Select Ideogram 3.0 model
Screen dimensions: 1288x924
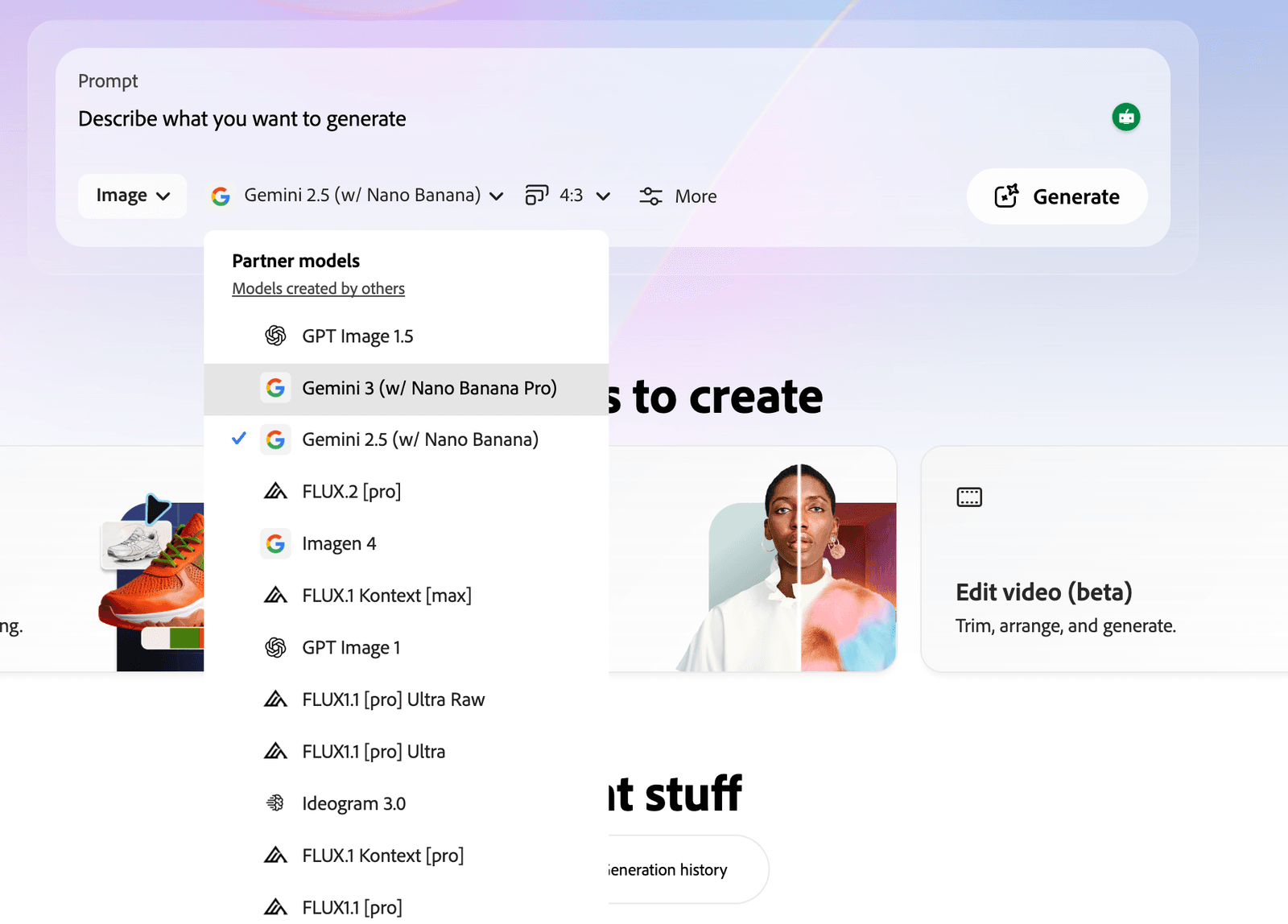(x=406, y=803)
